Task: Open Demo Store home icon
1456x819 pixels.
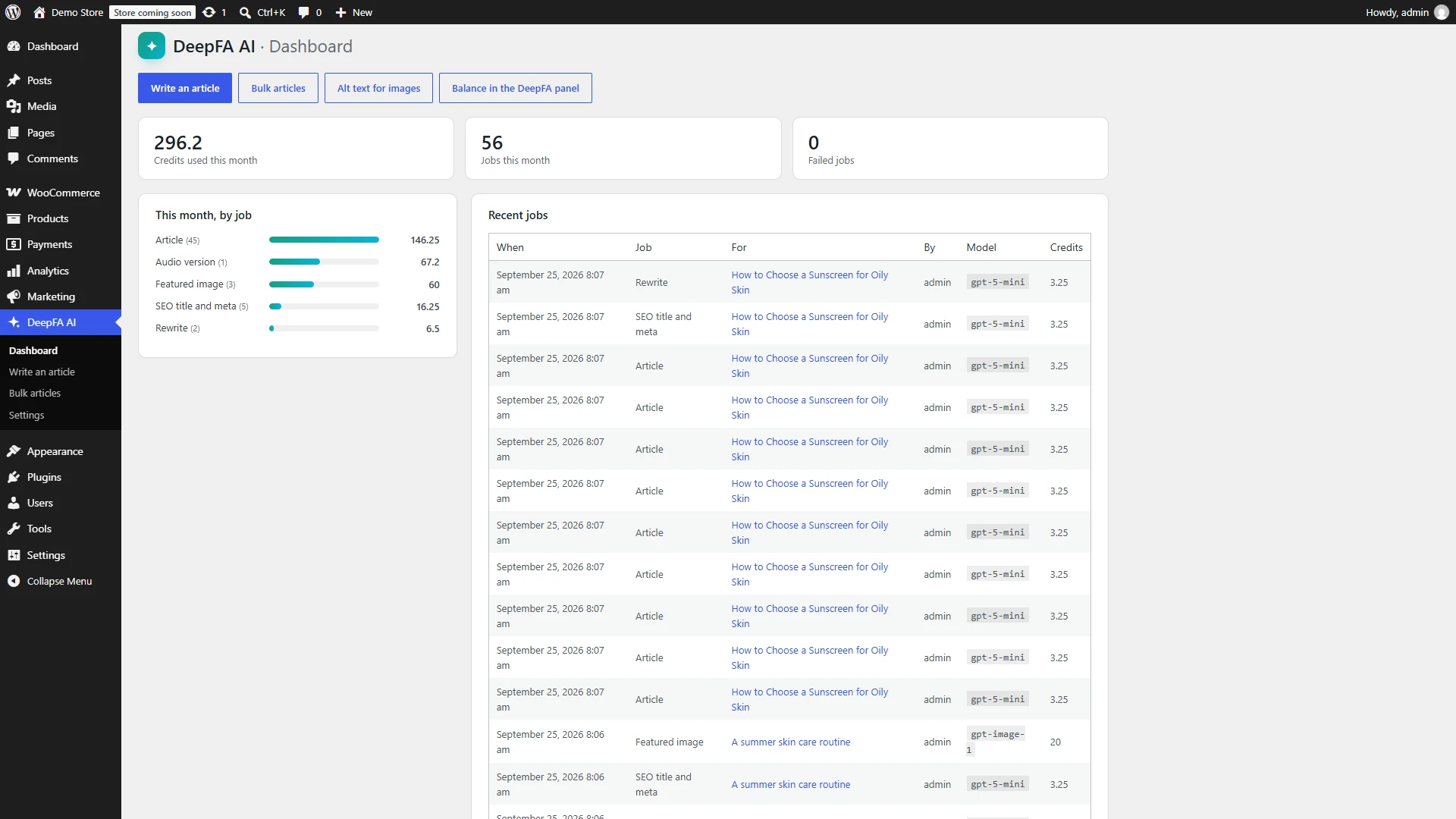Action: click(x=39, y=12)
